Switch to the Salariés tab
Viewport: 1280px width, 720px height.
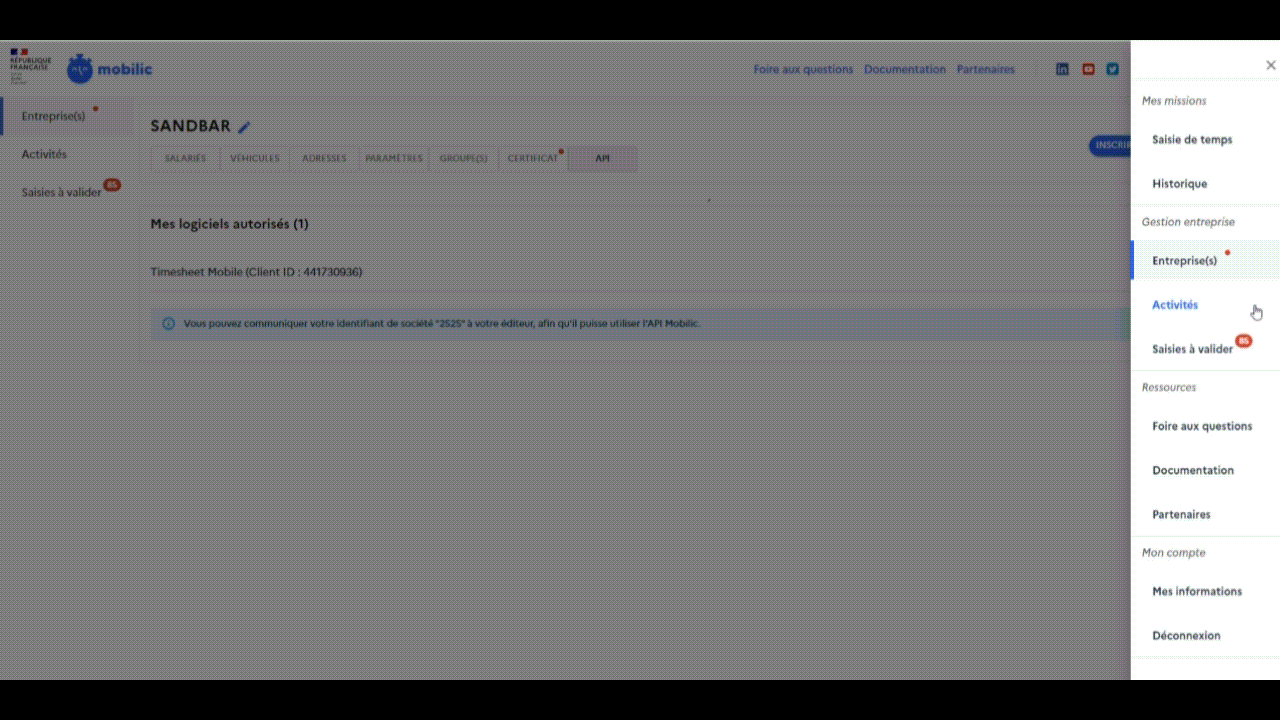tap(185, 158)
